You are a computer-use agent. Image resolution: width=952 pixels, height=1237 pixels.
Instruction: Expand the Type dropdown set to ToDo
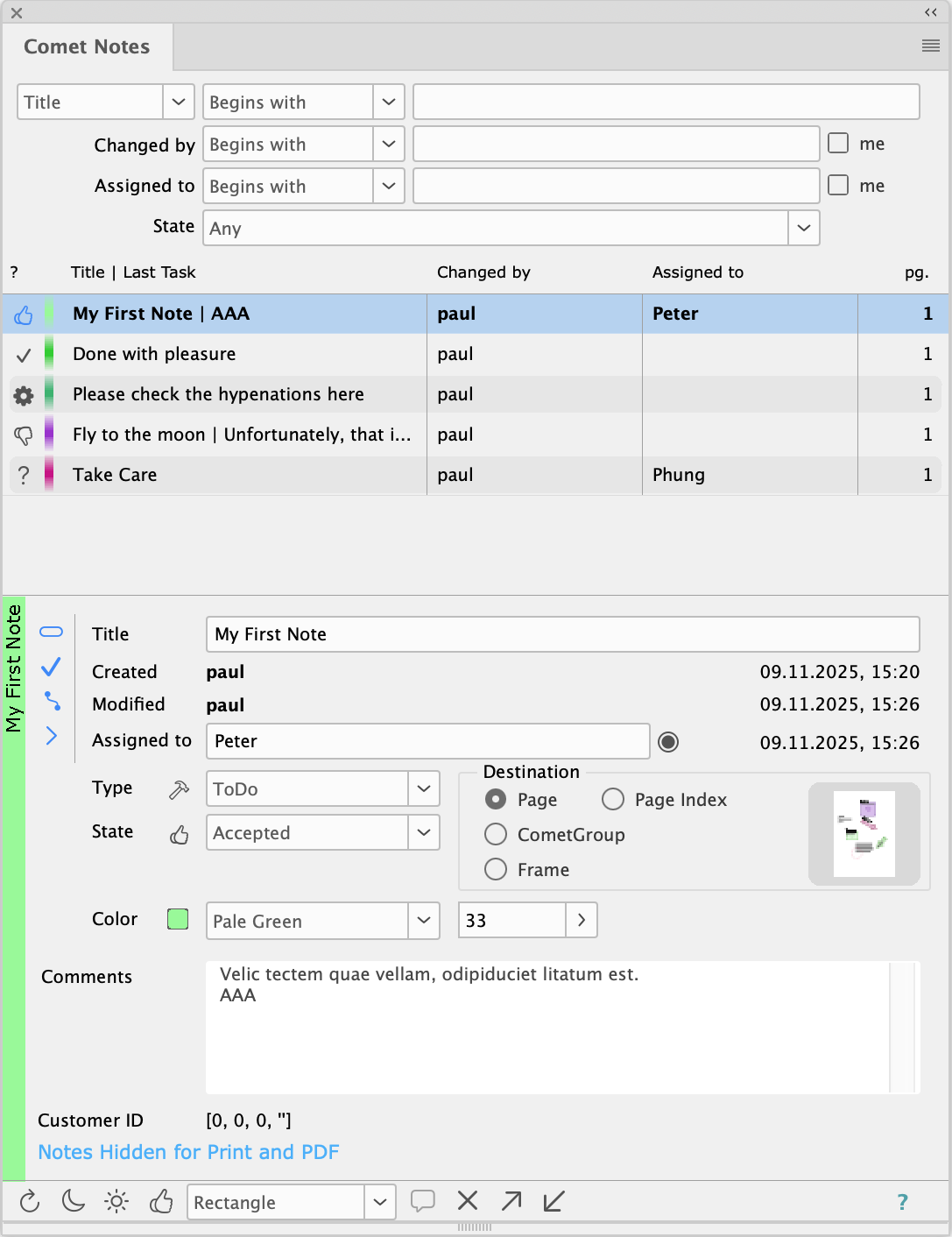tap(424, 789)
